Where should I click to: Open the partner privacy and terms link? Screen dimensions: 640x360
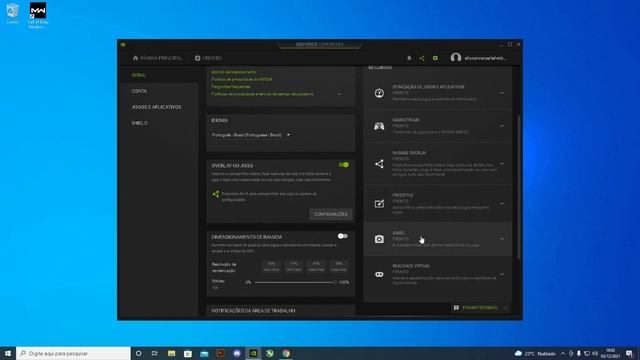click(262, 94)
